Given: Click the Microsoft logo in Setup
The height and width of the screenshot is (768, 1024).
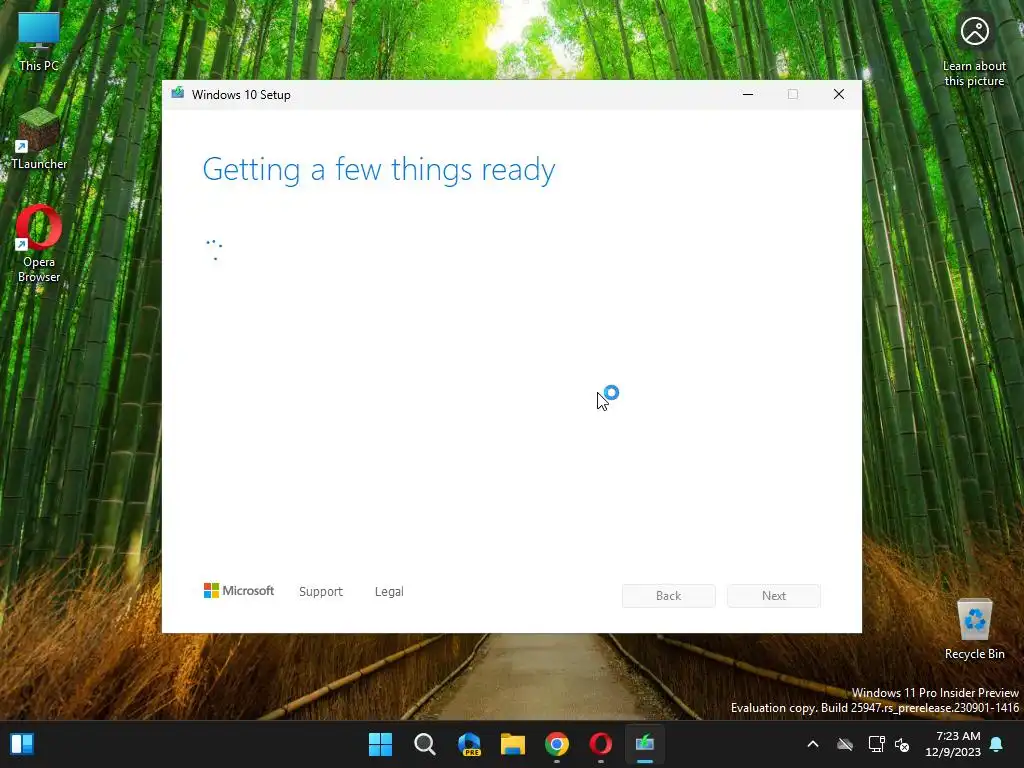Looking at the screenshot, I should (x=238, y=591).
